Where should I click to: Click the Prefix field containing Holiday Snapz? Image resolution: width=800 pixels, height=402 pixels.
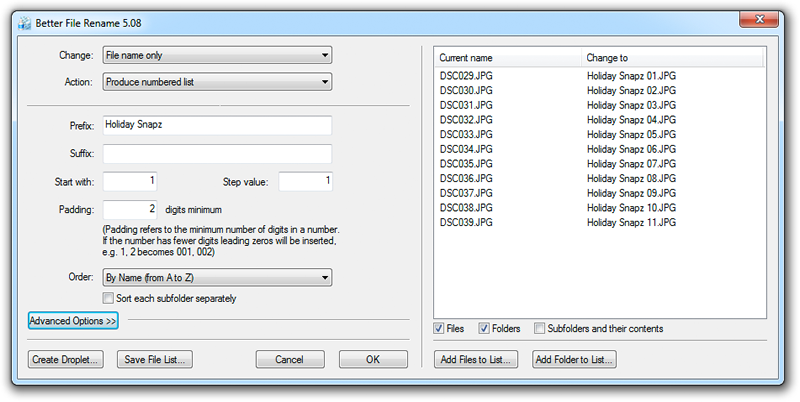217,125
